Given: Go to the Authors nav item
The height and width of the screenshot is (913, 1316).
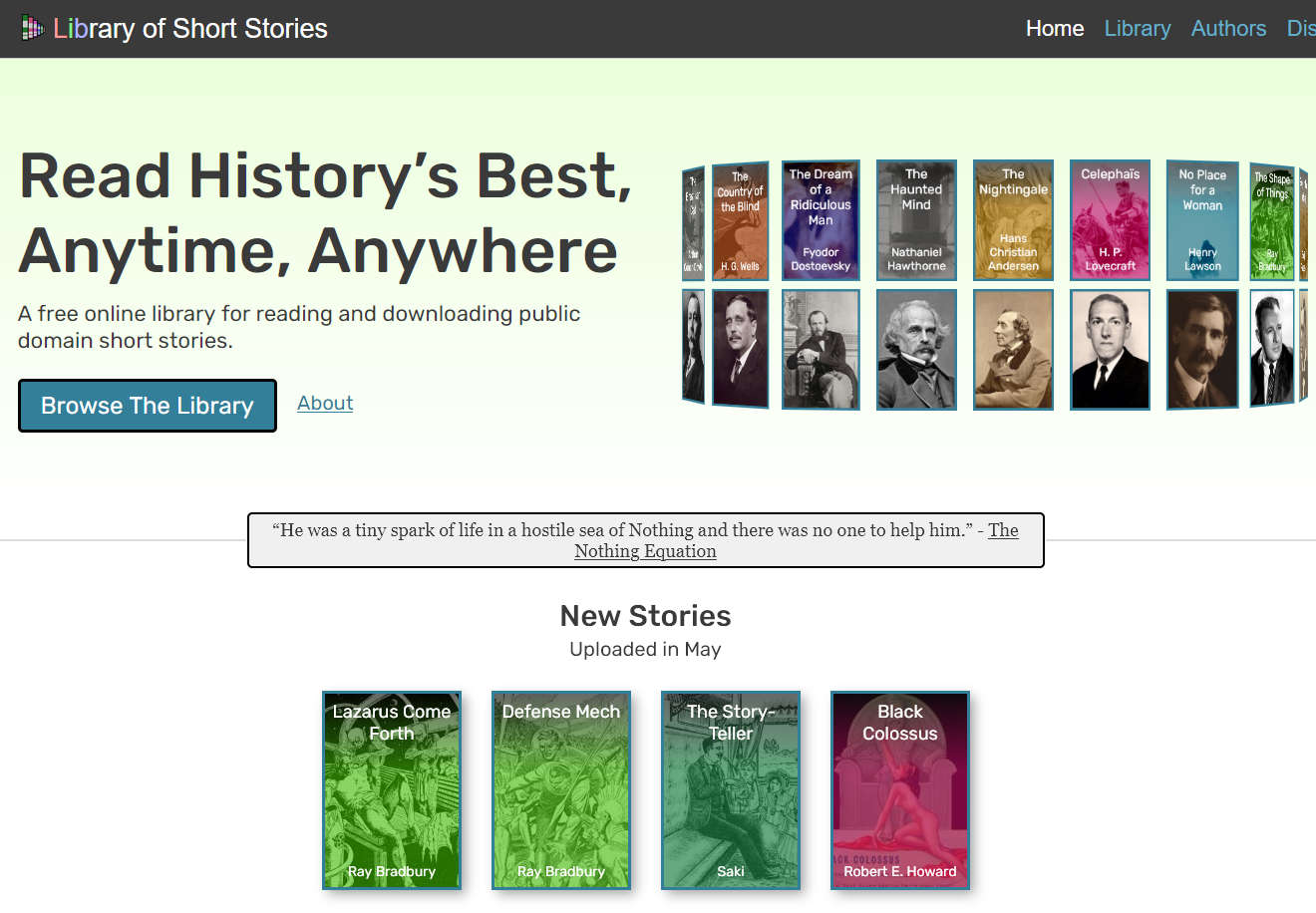Looking at the screenshot, I should click(x=1228, y=29).
